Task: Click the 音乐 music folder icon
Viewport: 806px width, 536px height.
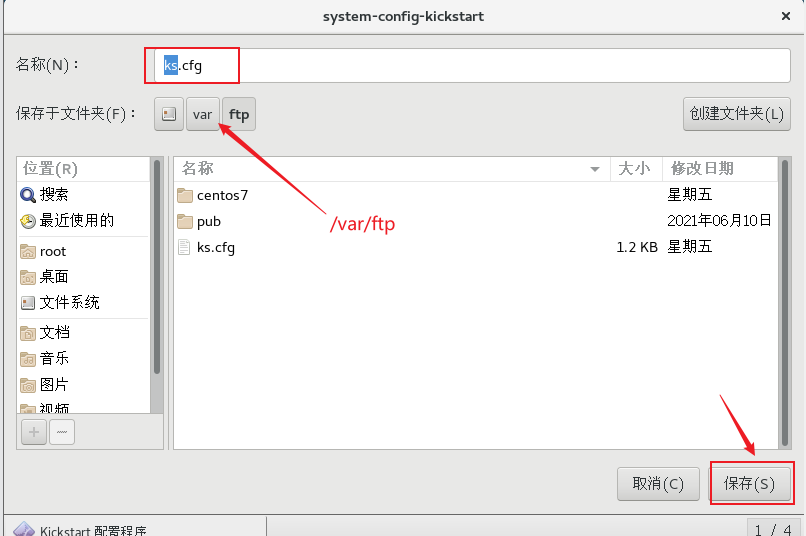Action: click(x=28, y=359)
